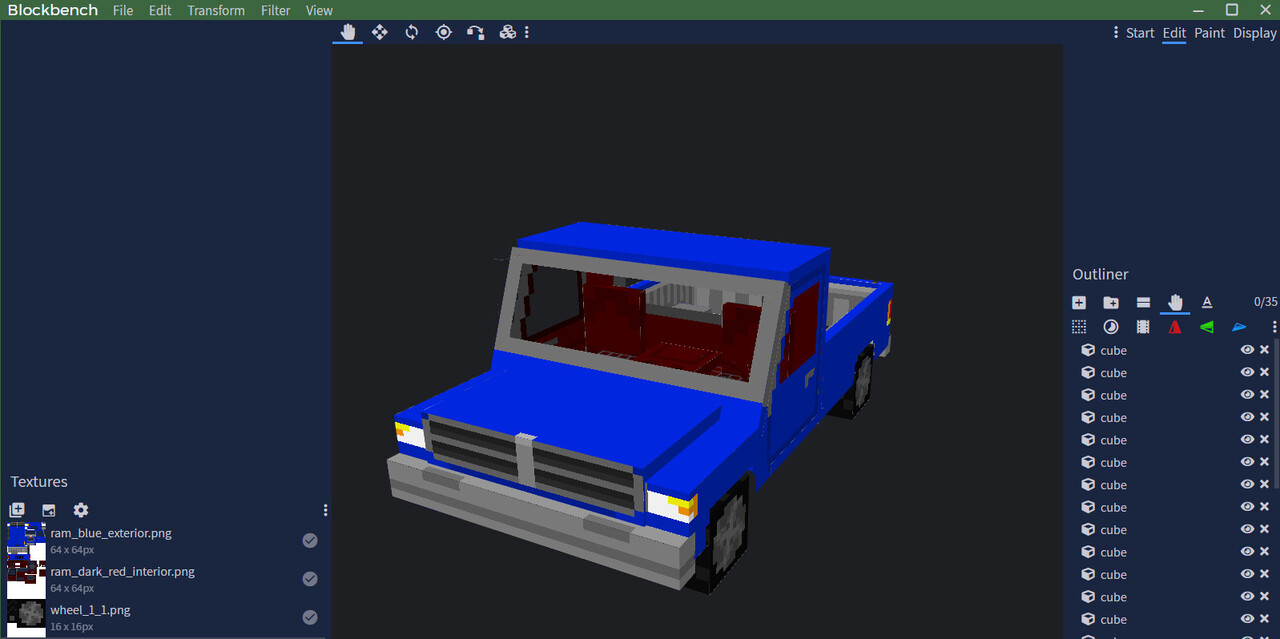Open the Transform menu
Viewport: 1280px width, 639px height.
tap(215, 10)
